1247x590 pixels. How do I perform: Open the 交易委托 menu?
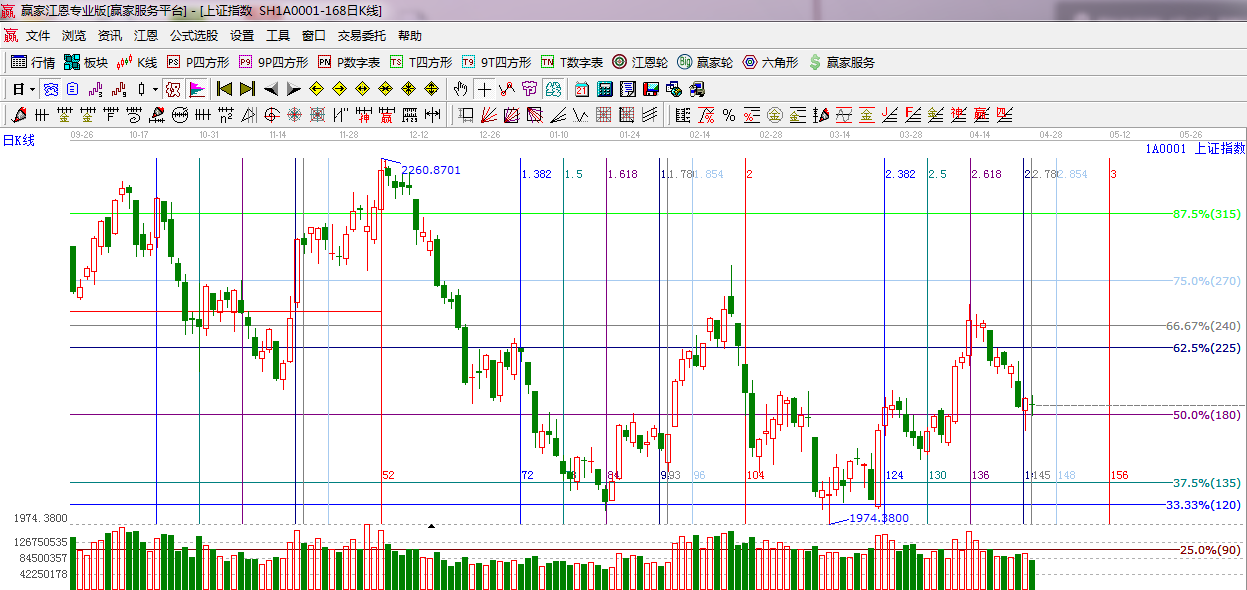[x=361, y=35]
